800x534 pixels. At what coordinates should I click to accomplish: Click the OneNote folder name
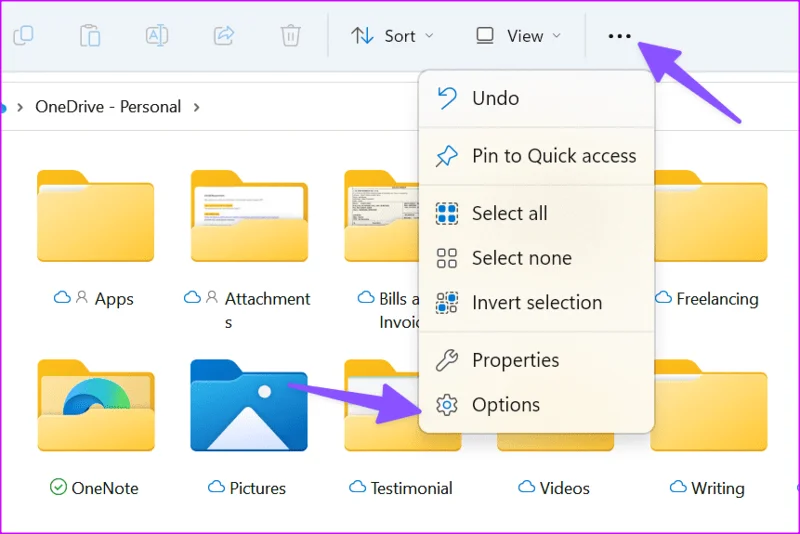[105, 488]
